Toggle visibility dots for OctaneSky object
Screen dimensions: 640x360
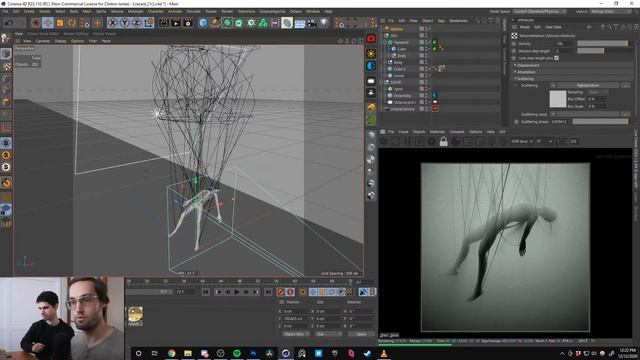coord(427,96)
